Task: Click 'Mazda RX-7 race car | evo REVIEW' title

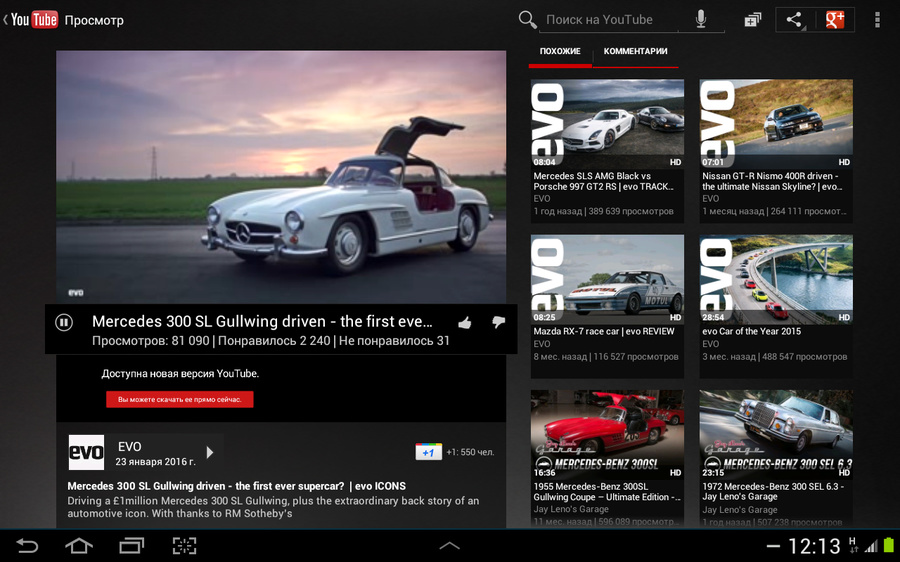Action: pyautogui.click(x=604, y=331)
